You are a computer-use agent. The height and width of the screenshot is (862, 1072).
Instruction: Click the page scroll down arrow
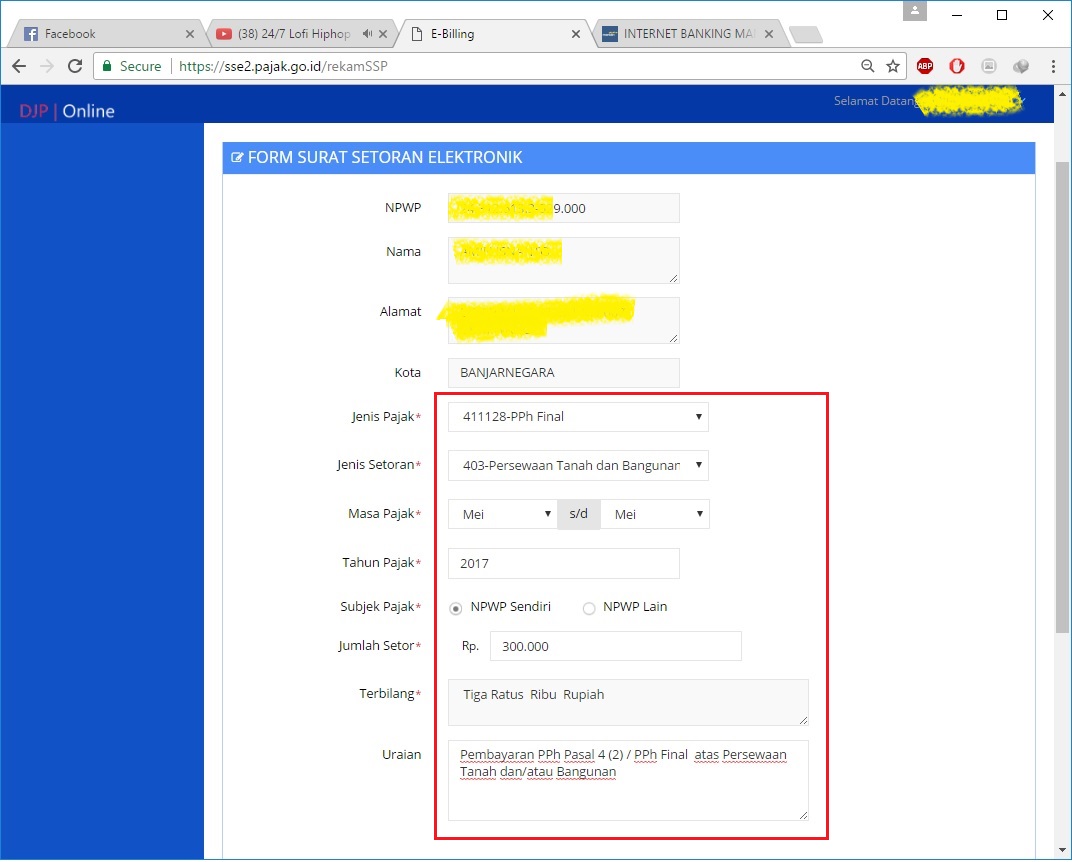point(1062,850)
